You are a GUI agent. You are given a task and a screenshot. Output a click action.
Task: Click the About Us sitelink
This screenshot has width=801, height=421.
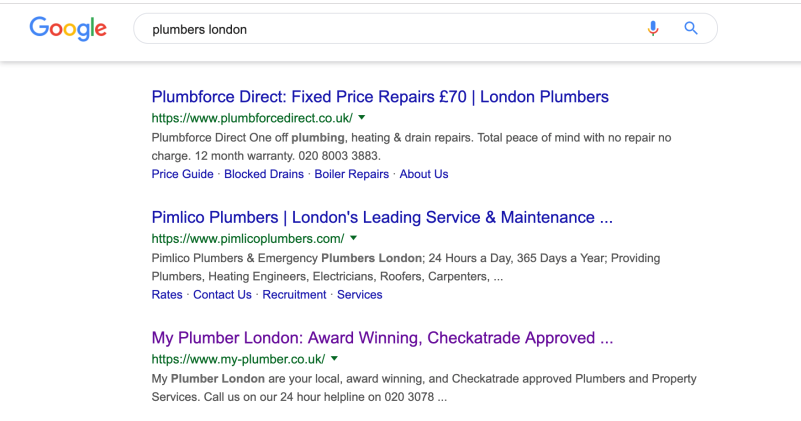tap(424, 174)
